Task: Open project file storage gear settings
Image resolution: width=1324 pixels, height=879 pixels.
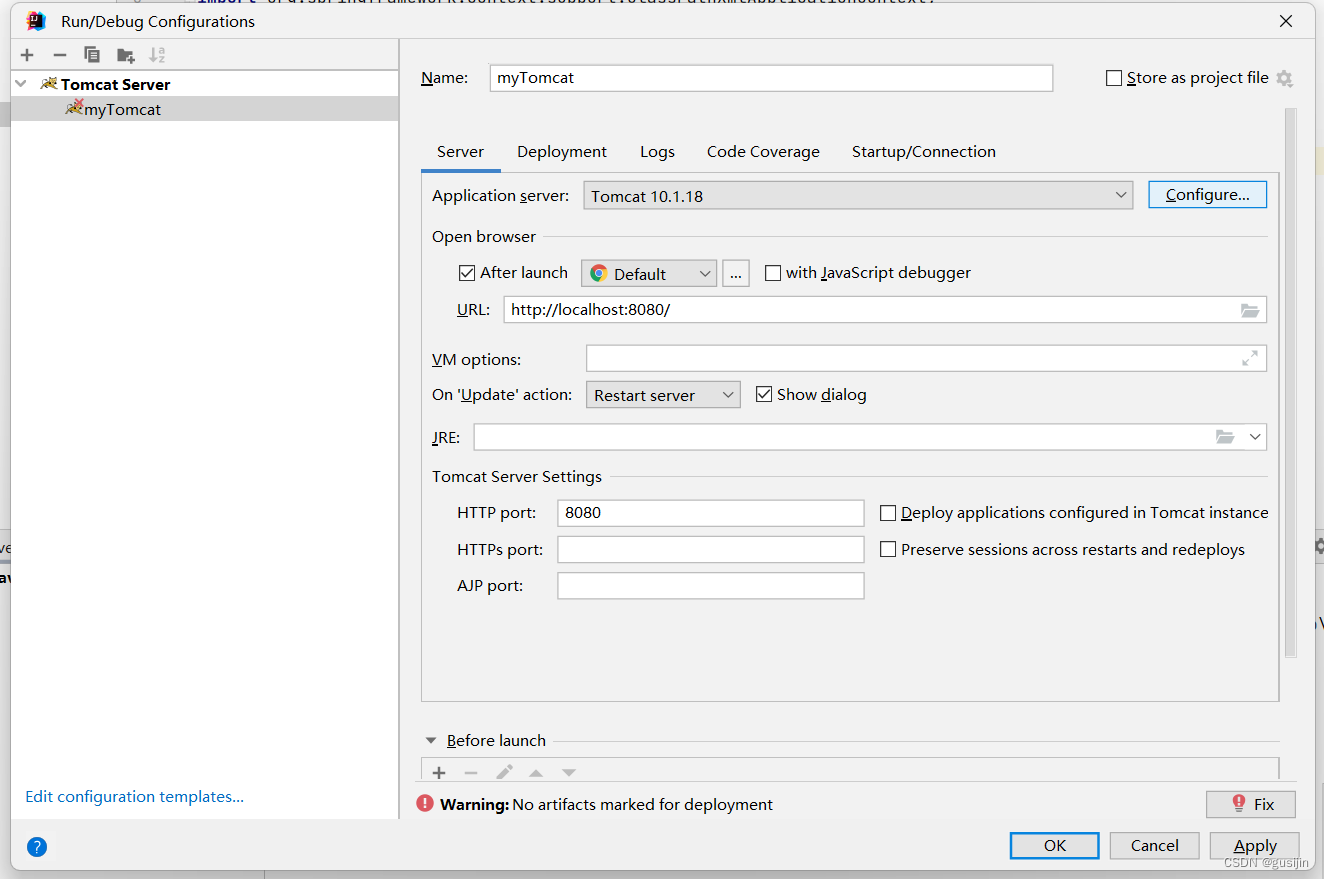Action: (x=1285, y=78)
